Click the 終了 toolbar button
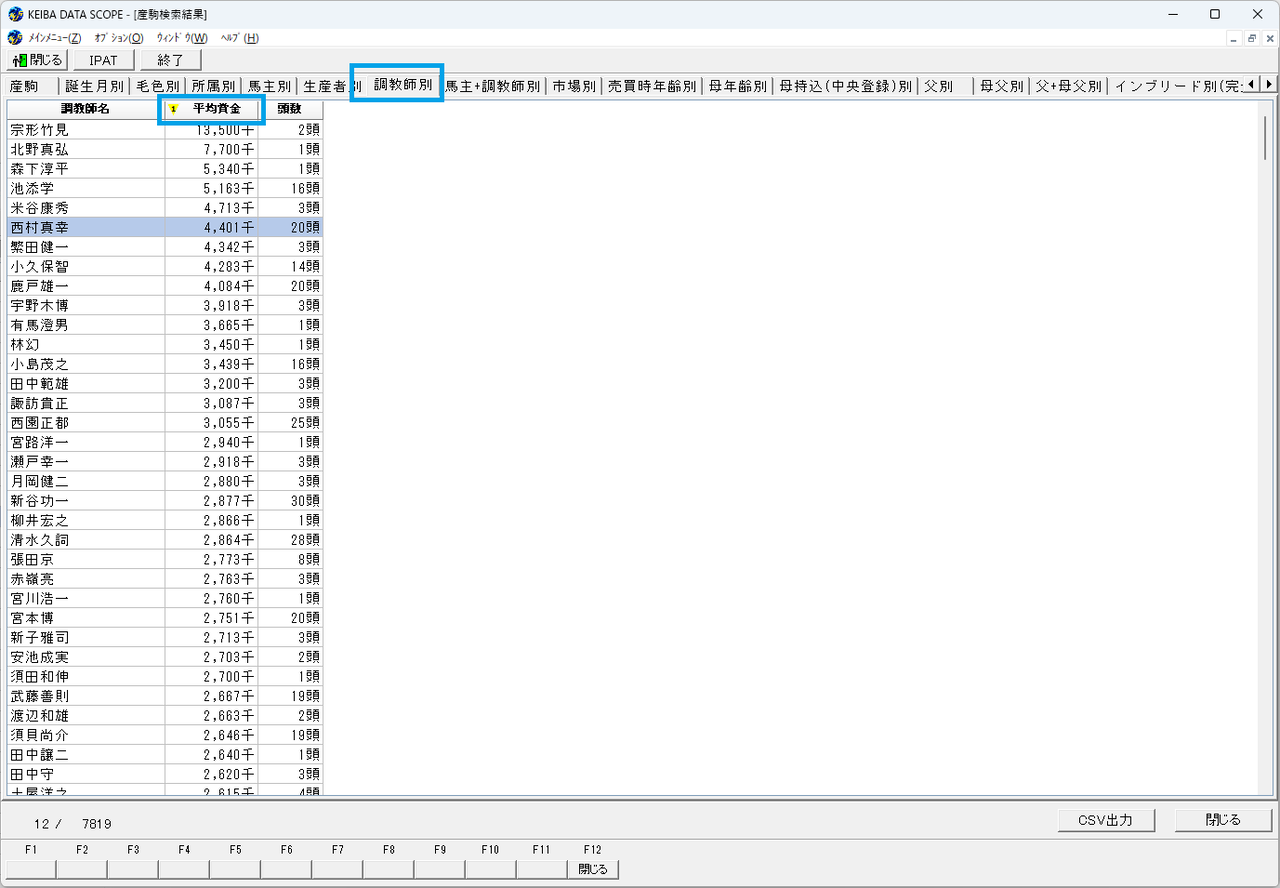The image size is (1280, 888). point(171,60)
